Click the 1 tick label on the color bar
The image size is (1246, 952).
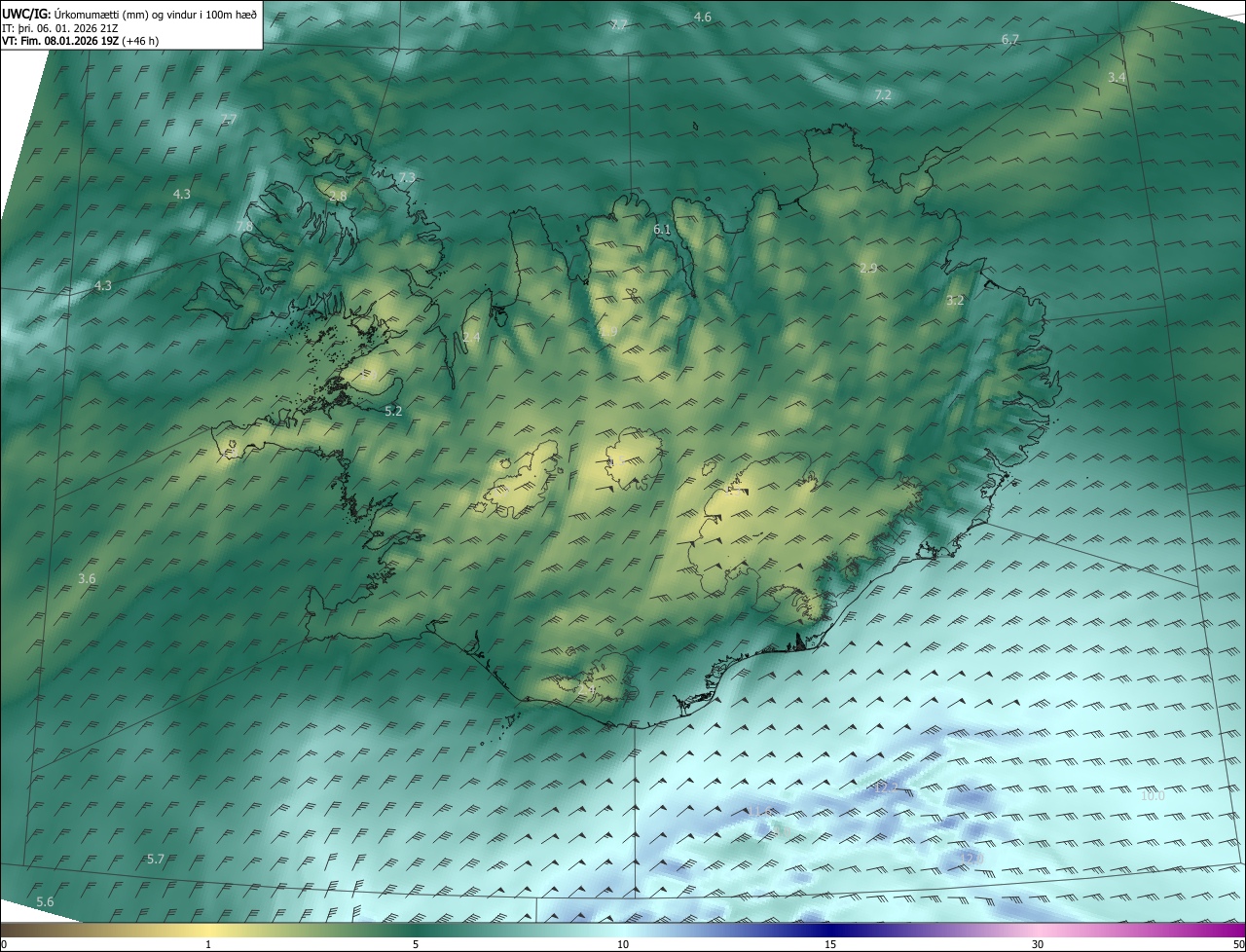point(208,944)
